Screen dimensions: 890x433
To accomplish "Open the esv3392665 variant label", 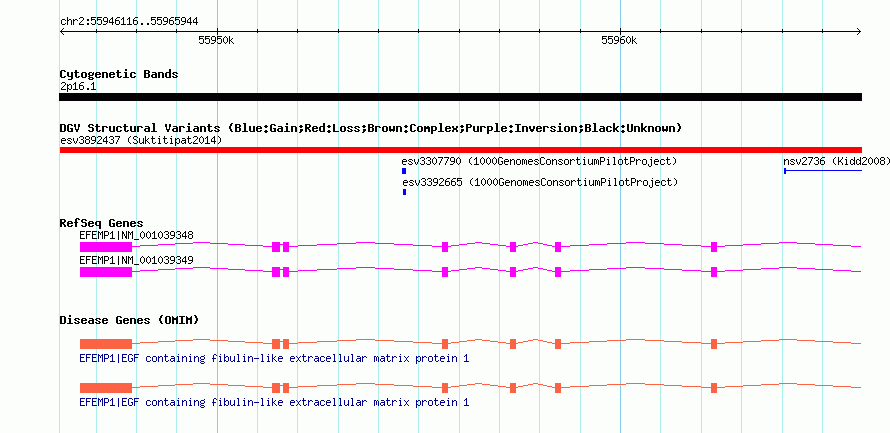I will coord(540,182).
